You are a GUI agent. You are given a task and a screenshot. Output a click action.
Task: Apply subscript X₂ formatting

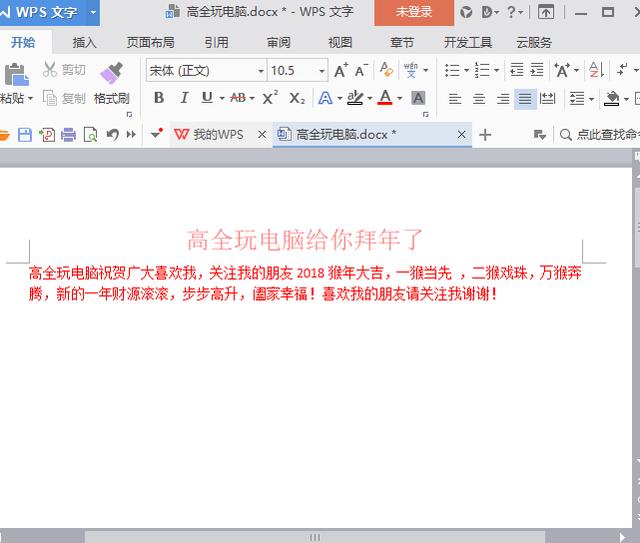point(297,98)
